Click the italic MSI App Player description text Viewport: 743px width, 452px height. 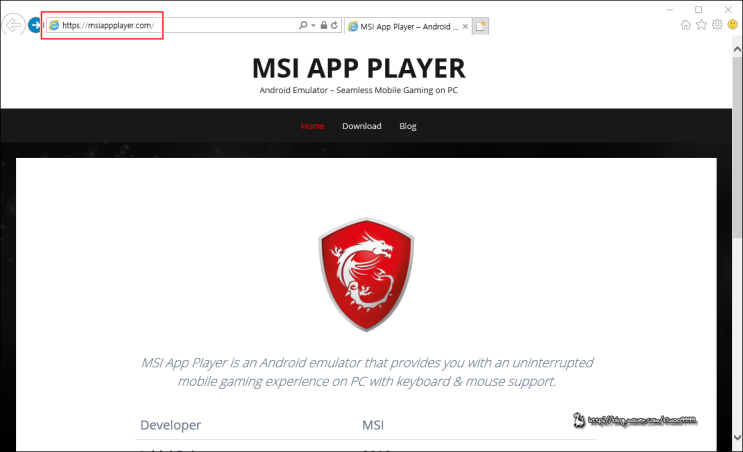tap(367, 372)
